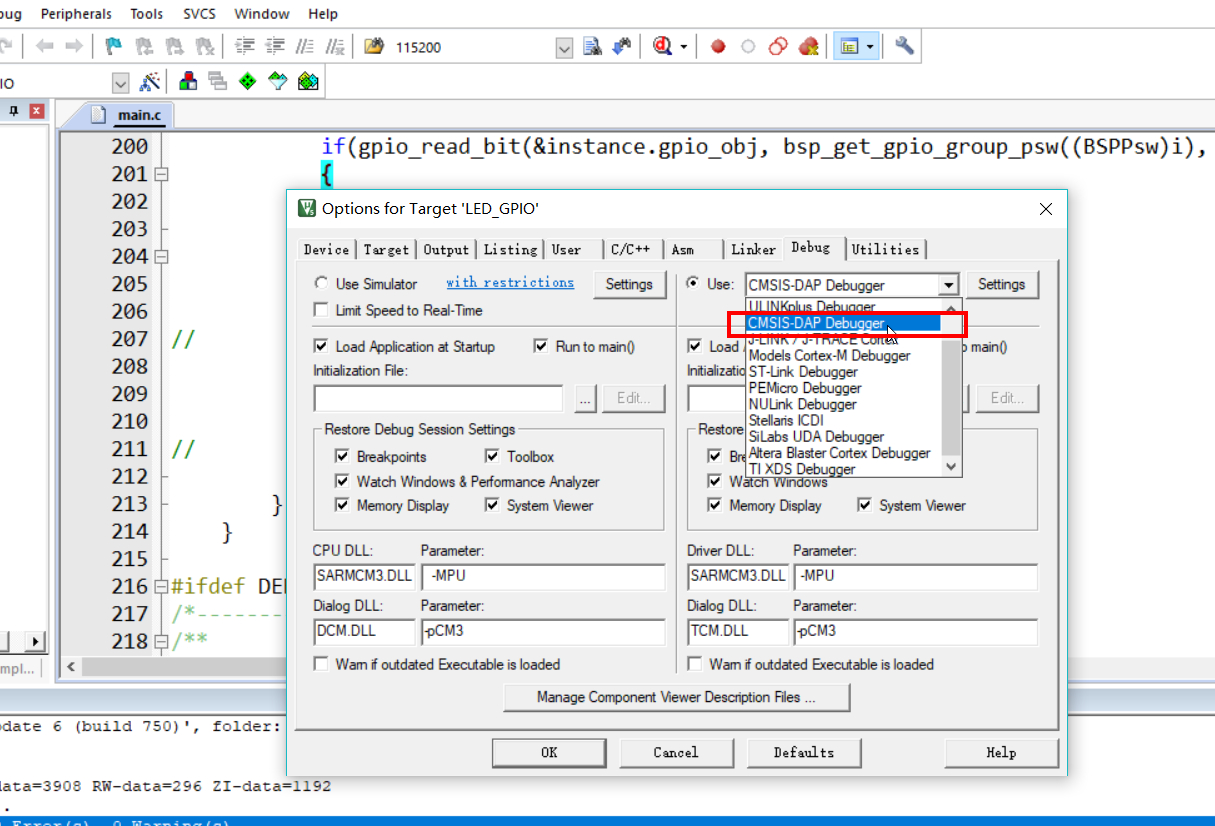Navigate forward in the editor toolbar

pyautogui.click(x=73, y=47)
